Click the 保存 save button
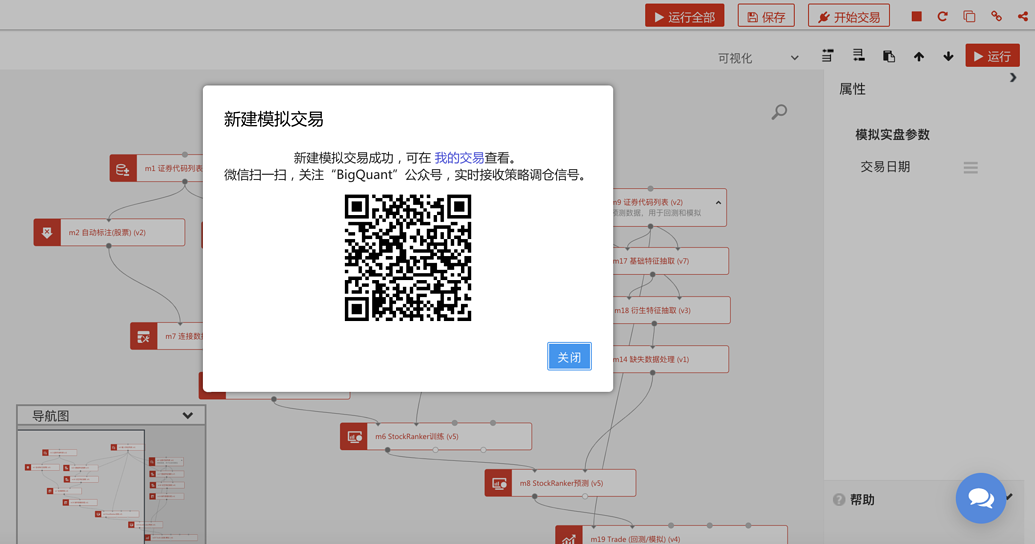Viewport: 1035px width, 544px height. (x=766, y=17)
